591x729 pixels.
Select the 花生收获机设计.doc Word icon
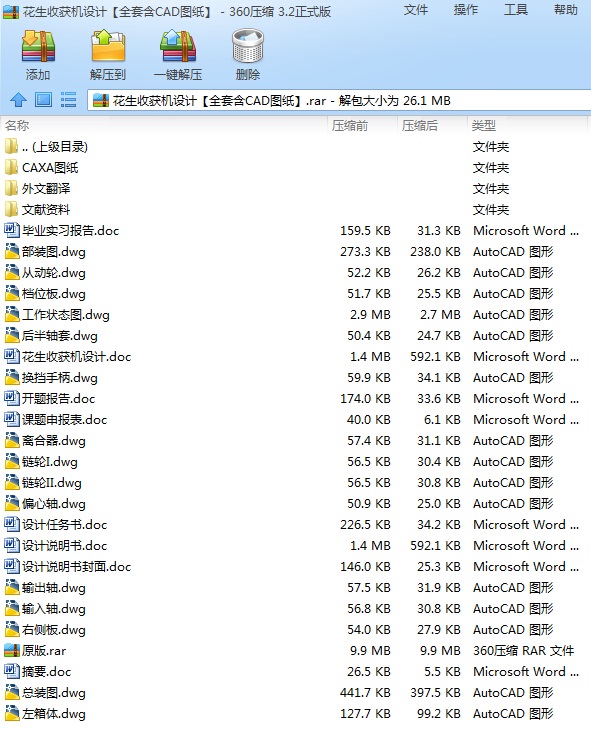[11, 357]
